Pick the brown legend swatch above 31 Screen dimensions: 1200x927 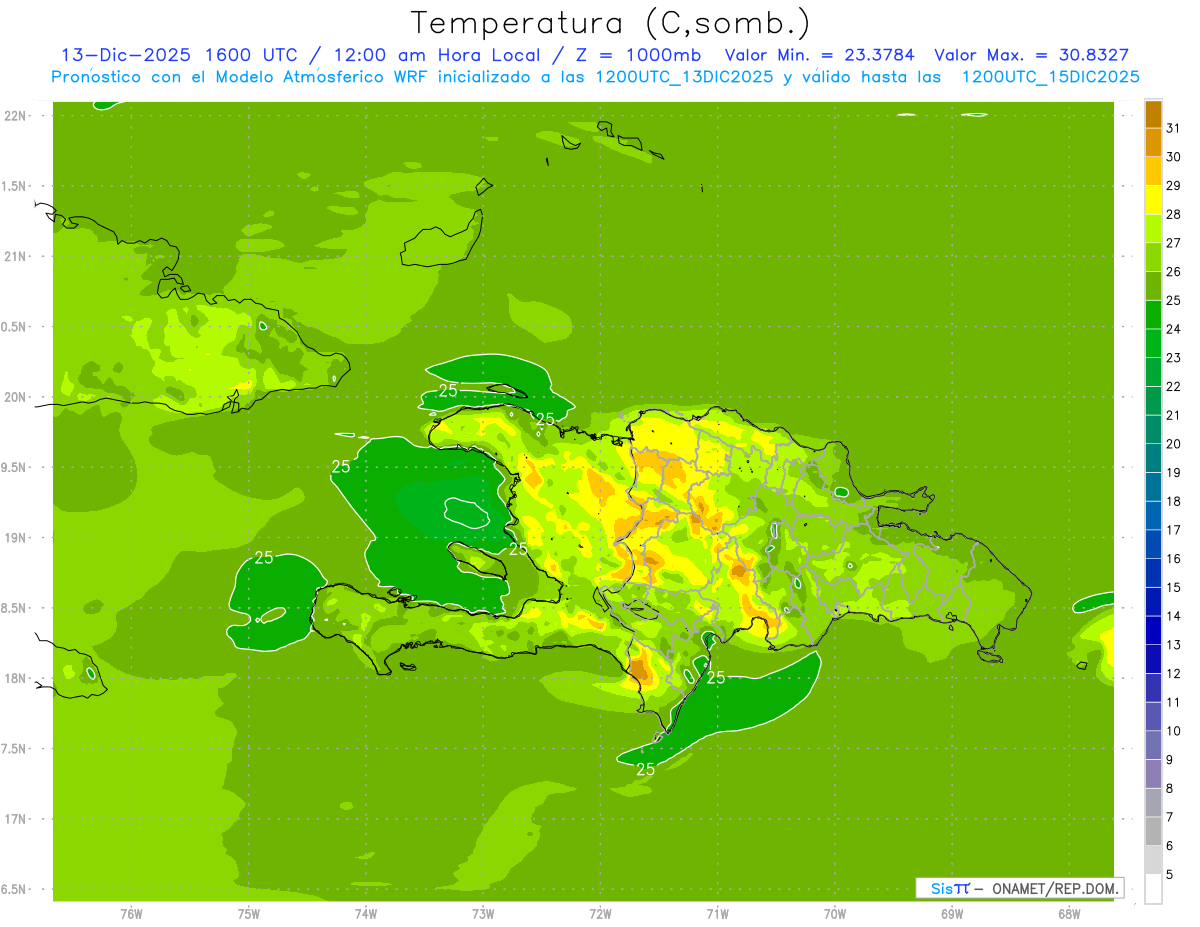point(1153,114)
